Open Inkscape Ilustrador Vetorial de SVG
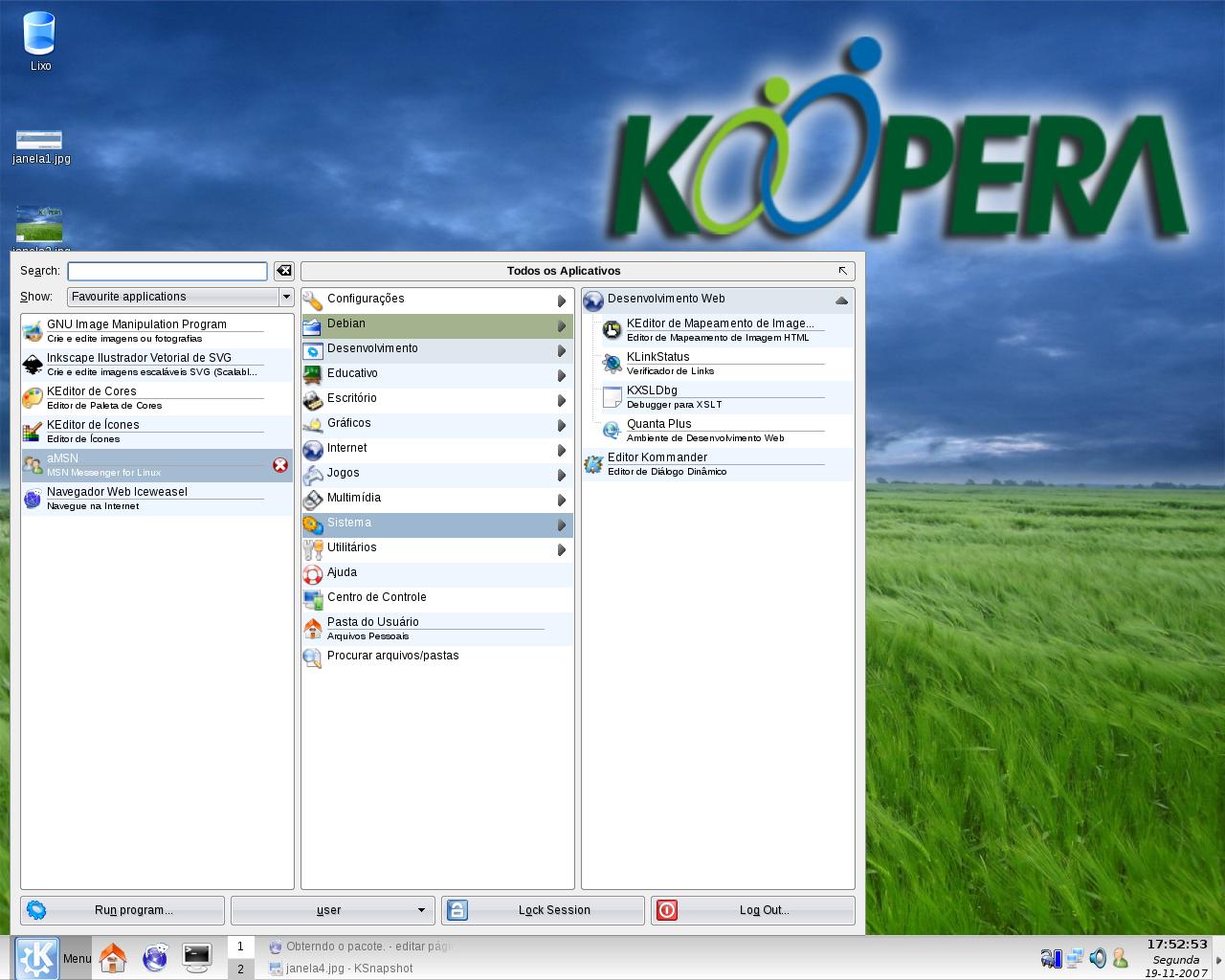Image resolution: width=1225 pixels, height=980 pixels. (x=157, y=365)
